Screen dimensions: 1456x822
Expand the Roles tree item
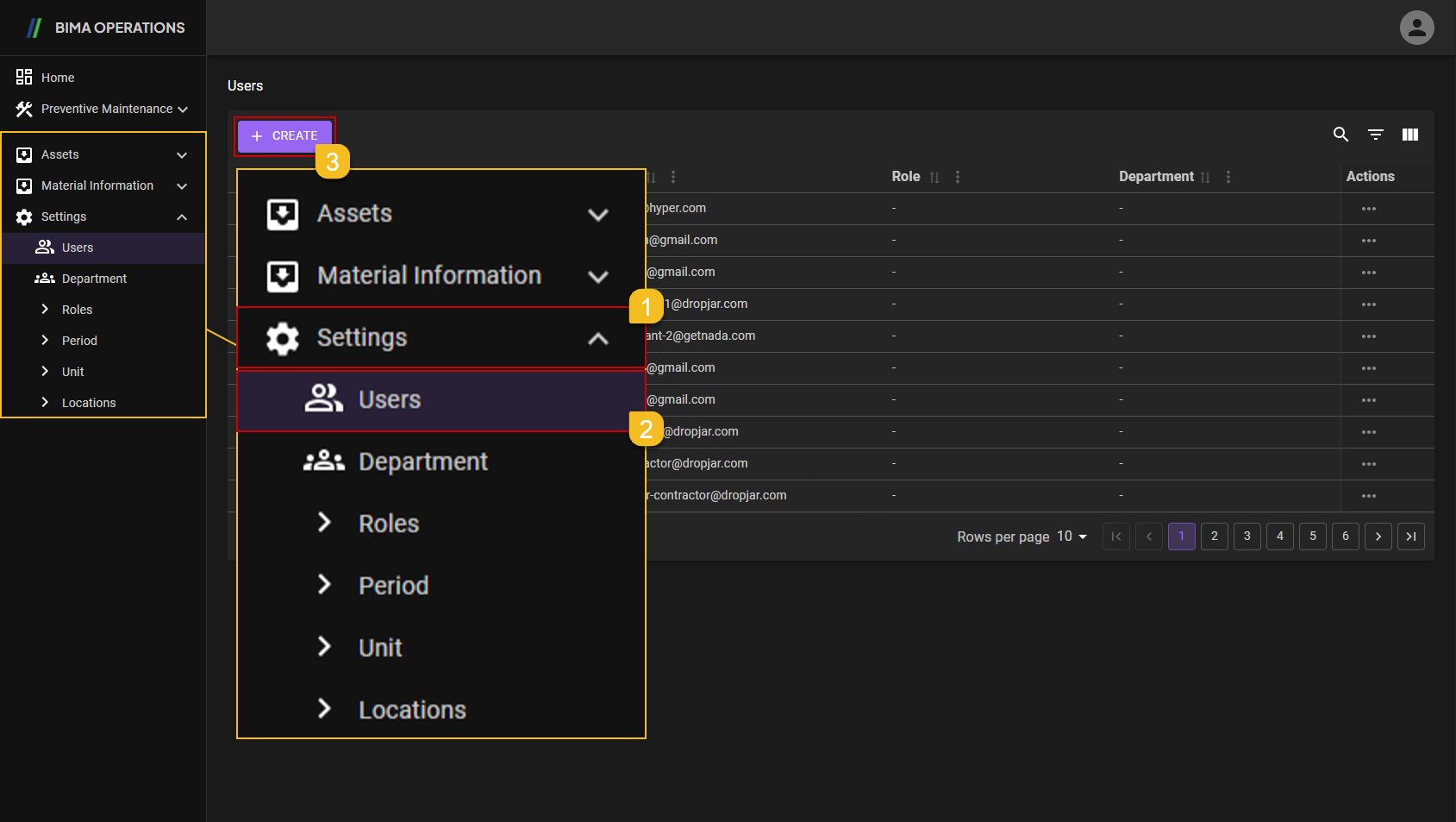45,310
